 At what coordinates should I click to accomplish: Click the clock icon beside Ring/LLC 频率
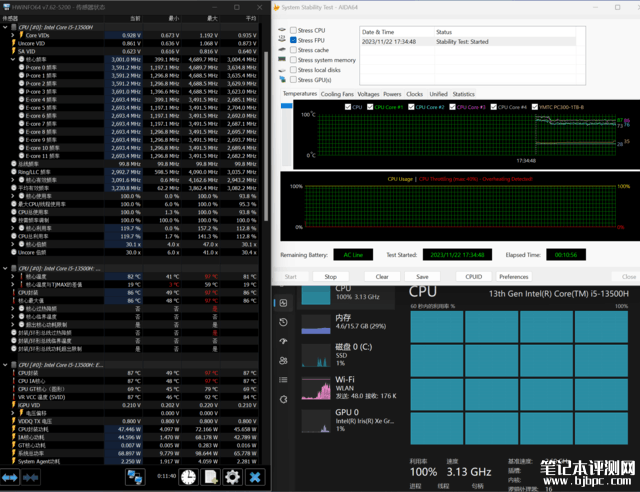tap(13, 172)
